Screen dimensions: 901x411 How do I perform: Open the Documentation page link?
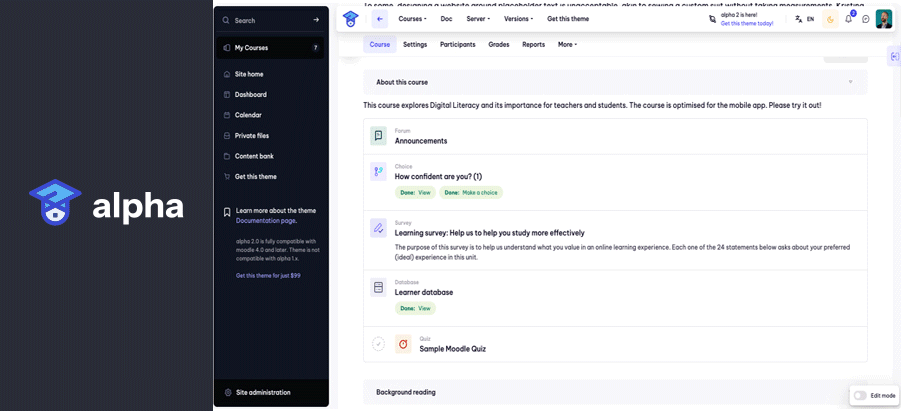pos(265,221)
